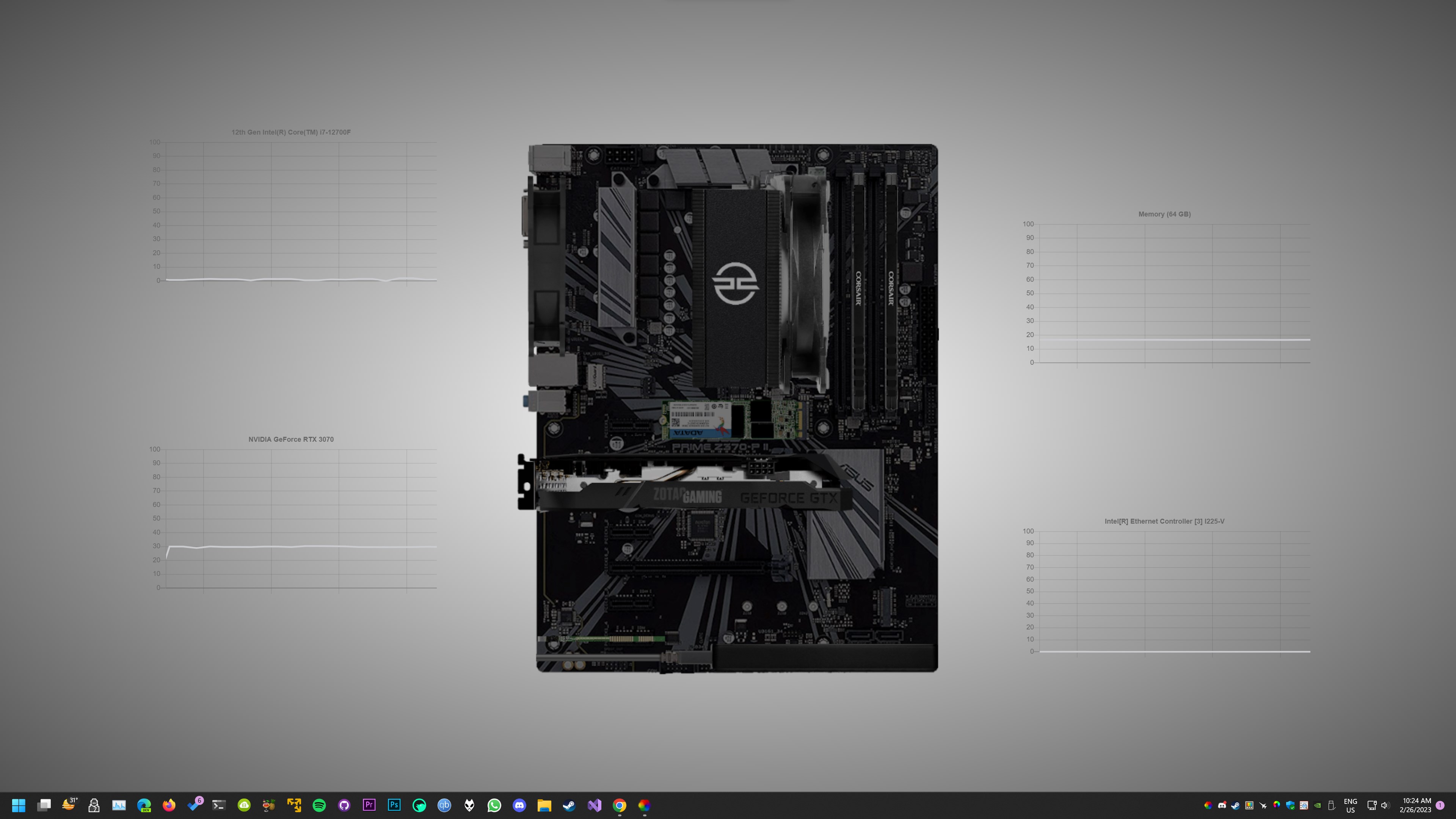
Task: Launch Adobe Photoshop
Action: point(394,805)
